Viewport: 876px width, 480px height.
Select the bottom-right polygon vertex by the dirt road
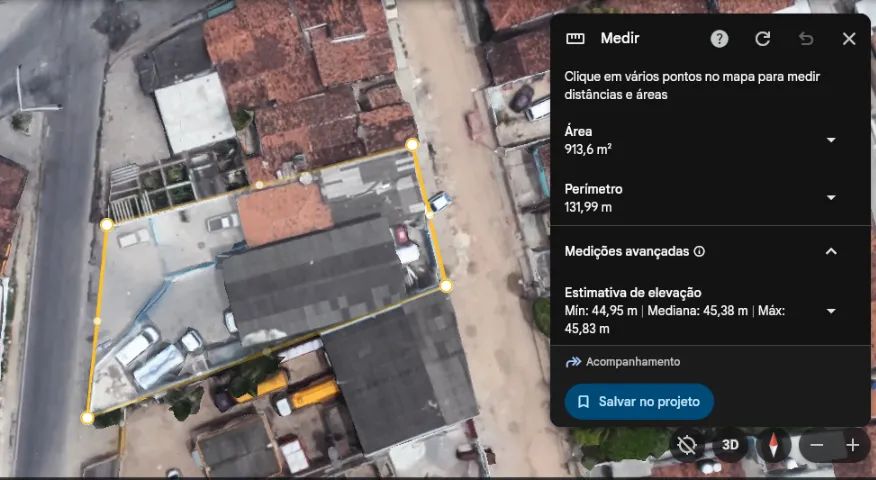pyautogui.click(x=446, y=286)
